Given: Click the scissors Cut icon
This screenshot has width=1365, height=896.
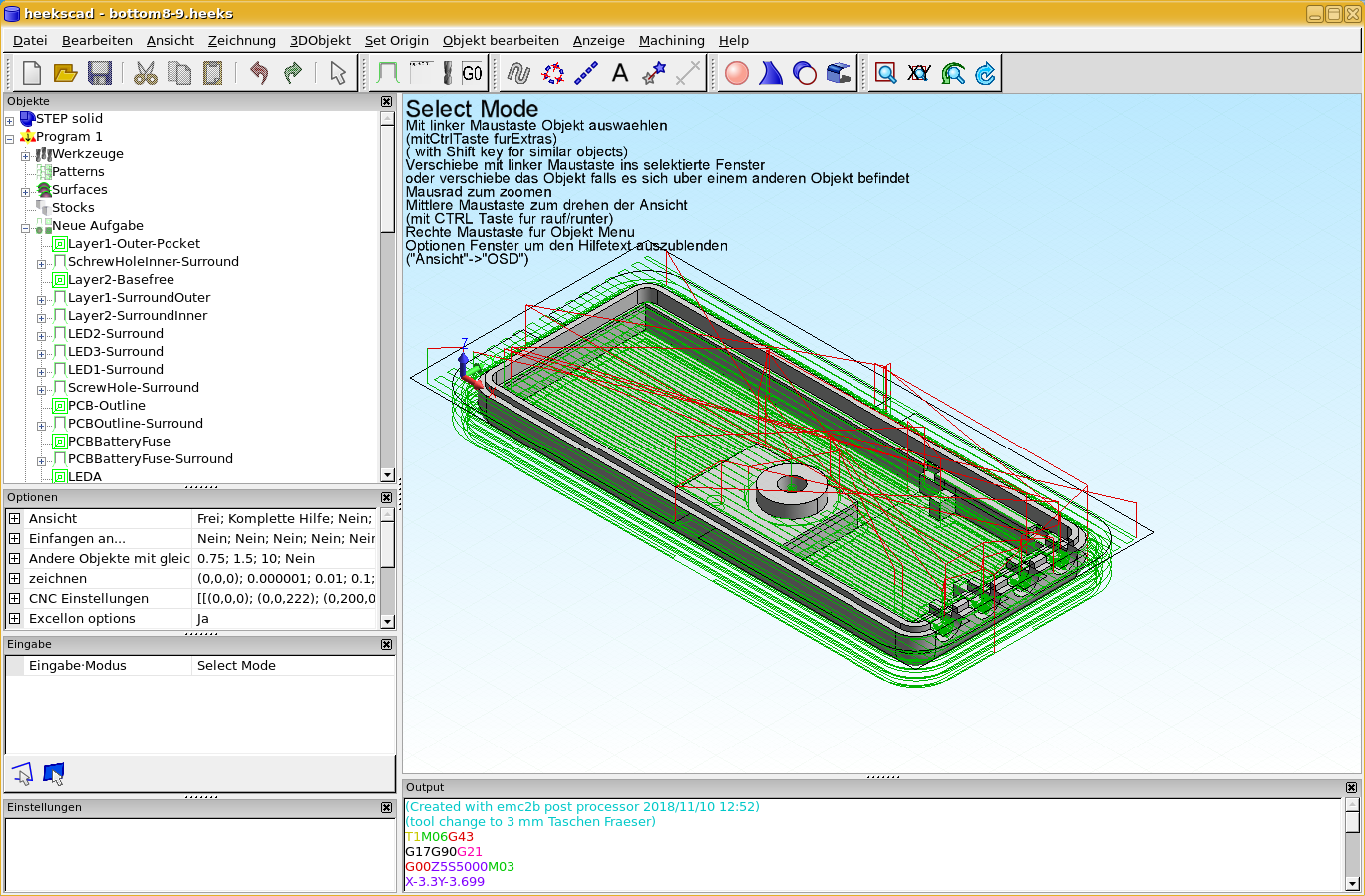Looking at the screenshot, I should 146,73.
